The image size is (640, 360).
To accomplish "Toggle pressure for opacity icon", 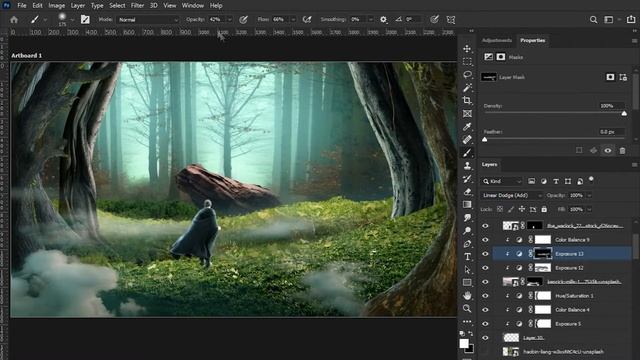I will point(243,20).
